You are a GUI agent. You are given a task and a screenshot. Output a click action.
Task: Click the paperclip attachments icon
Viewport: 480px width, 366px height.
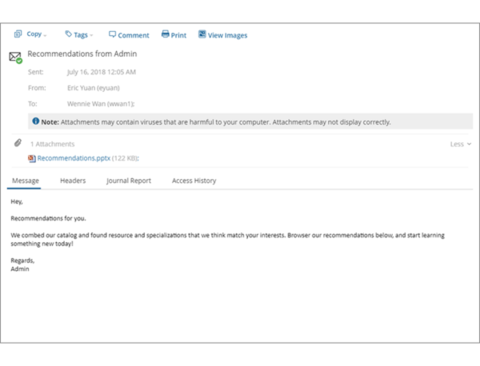pyautogui.click(x=18, y=143)
